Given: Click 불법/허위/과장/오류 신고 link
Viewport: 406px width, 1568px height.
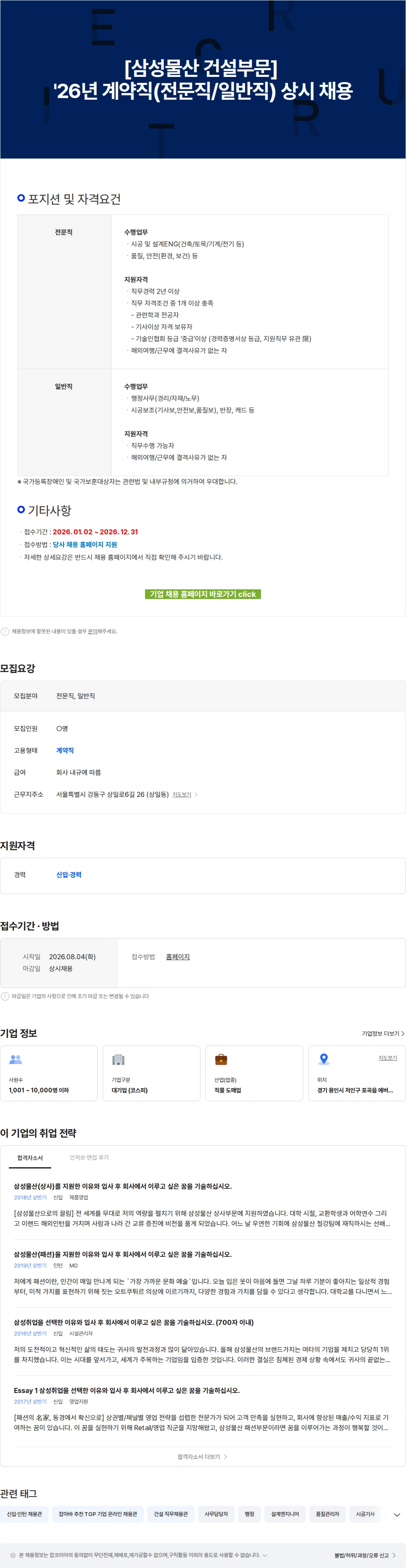Looking at the screenshot, I should pos(365,1555).
